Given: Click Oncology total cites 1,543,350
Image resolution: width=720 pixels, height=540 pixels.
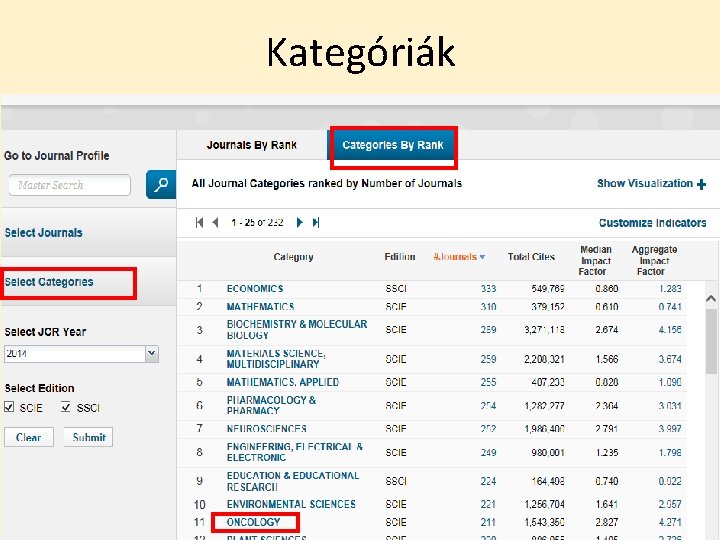Looking at the screenshot, I should [544, 522].
